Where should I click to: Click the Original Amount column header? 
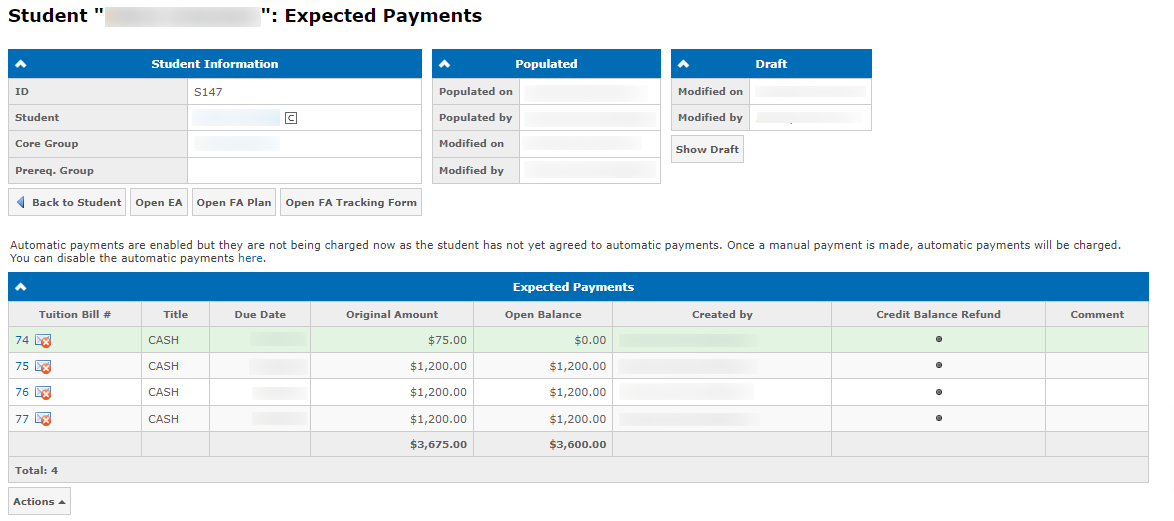click(392, 314)
